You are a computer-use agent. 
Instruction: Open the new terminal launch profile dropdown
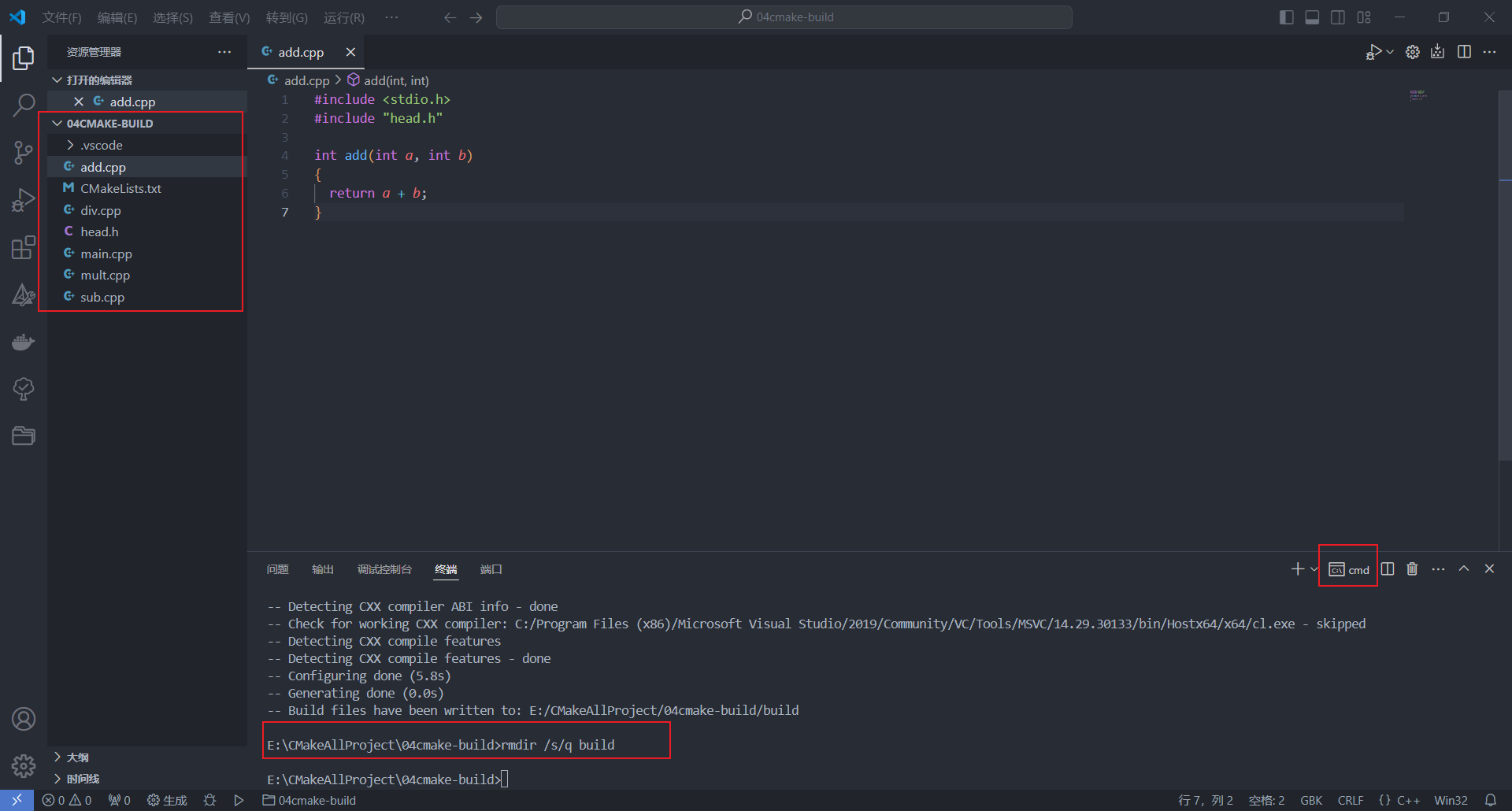click(x=1314, y=569)
